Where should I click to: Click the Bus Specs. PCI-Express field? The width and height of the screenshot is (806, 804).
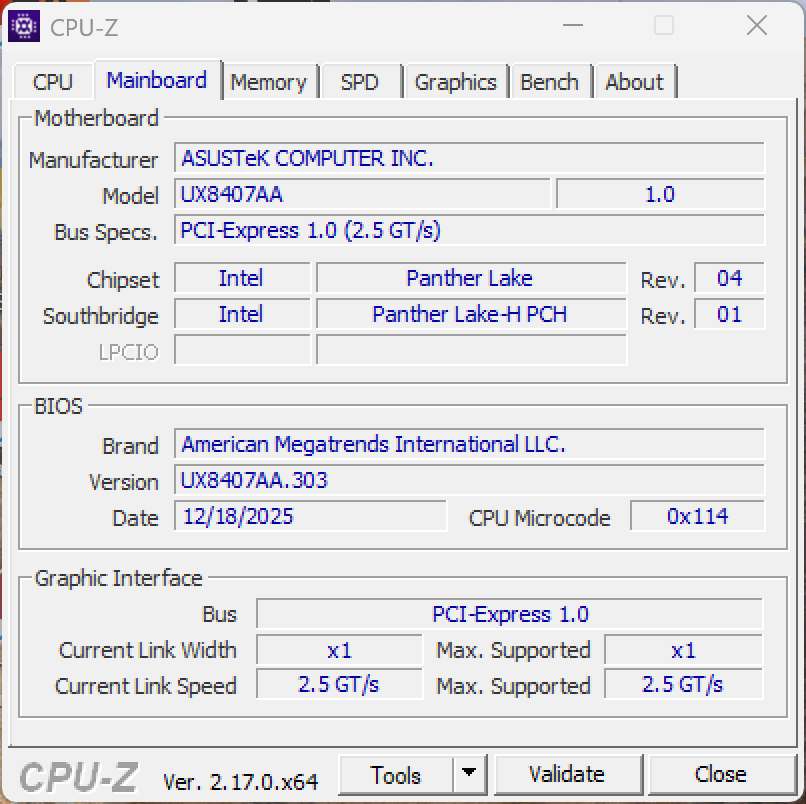click(468, 231)
